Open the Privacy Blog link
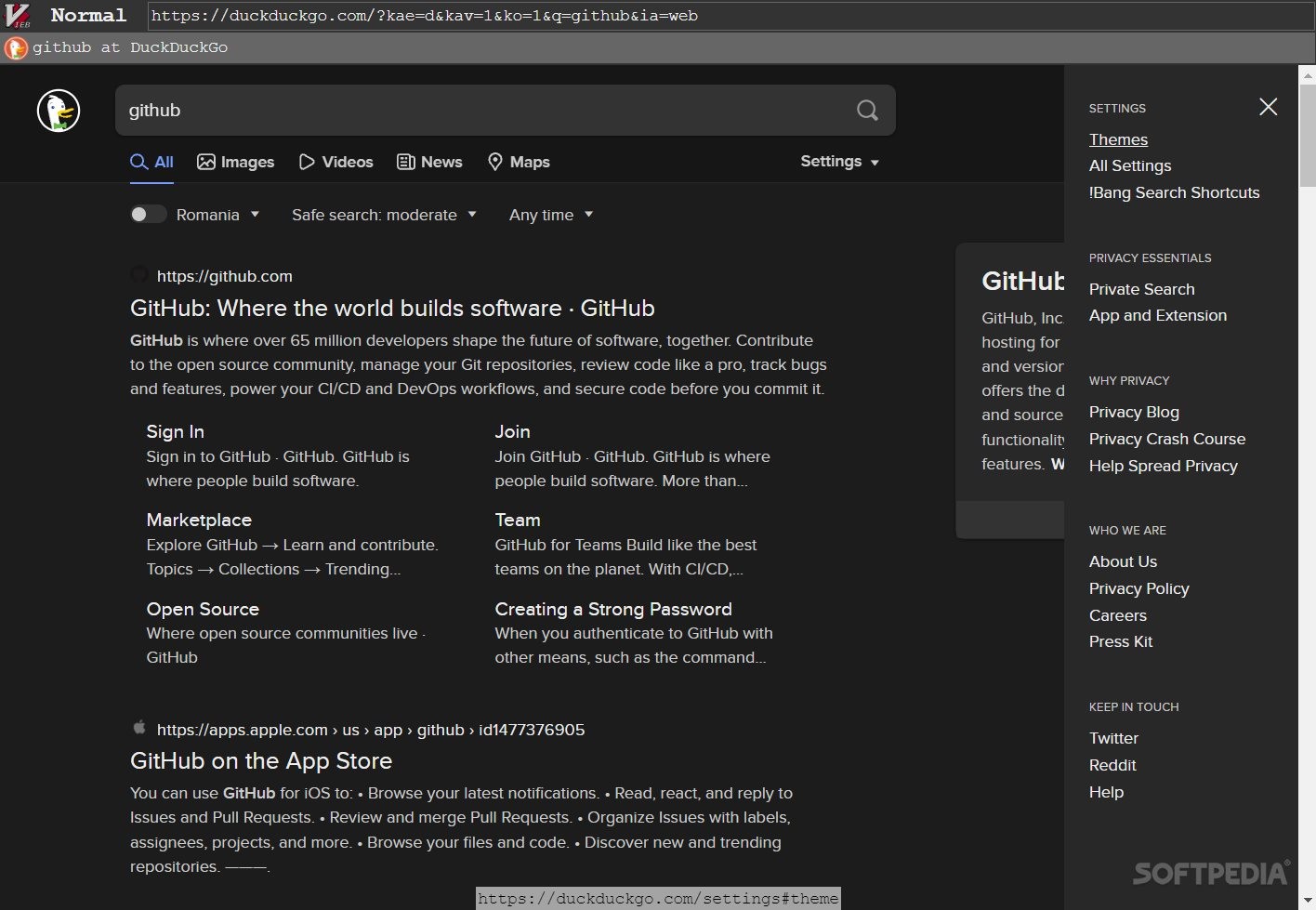The width and height of the screenshot is (1316, 910). coord(1134,412)
